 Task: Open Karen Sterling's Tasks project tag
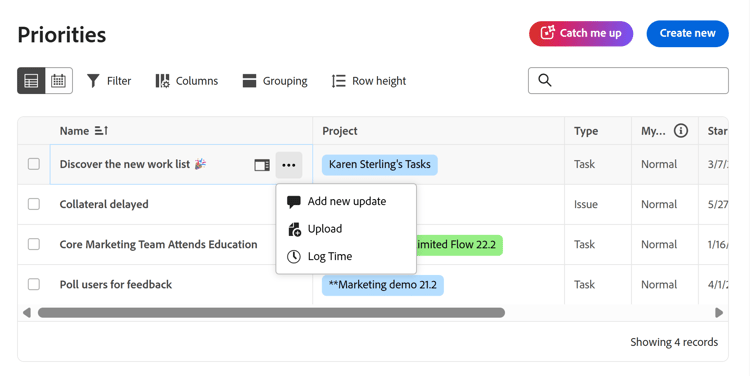tap(380, 165)
